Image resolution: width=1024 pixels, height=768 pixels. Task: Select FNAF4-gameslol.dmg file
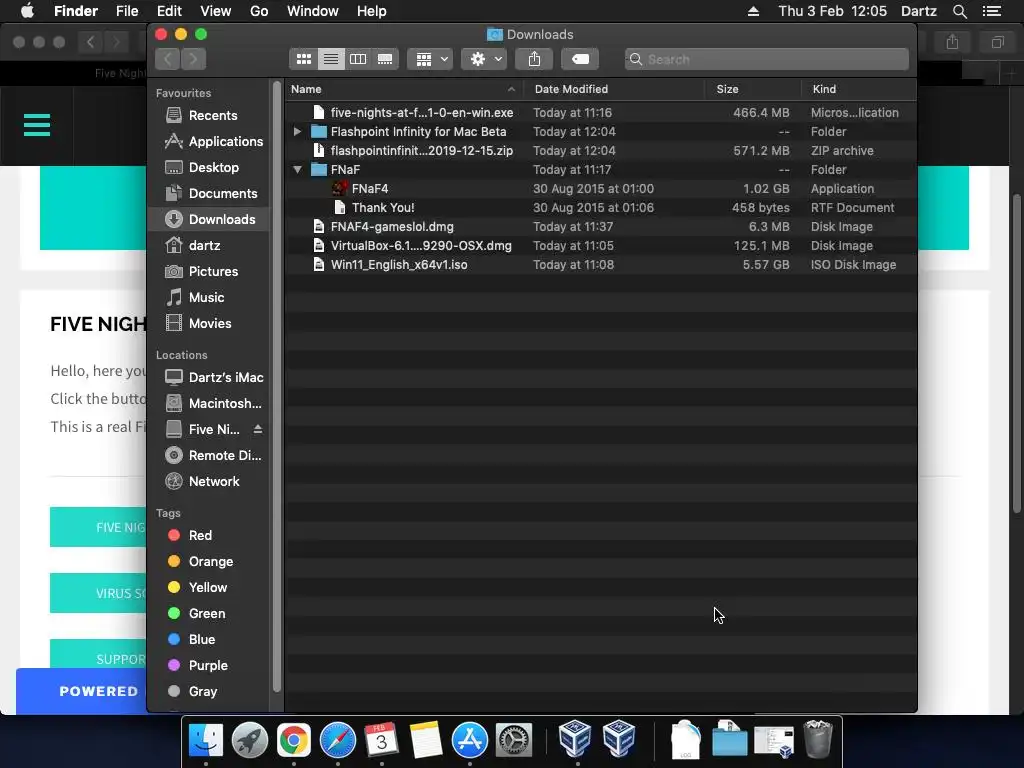(600, 227)
